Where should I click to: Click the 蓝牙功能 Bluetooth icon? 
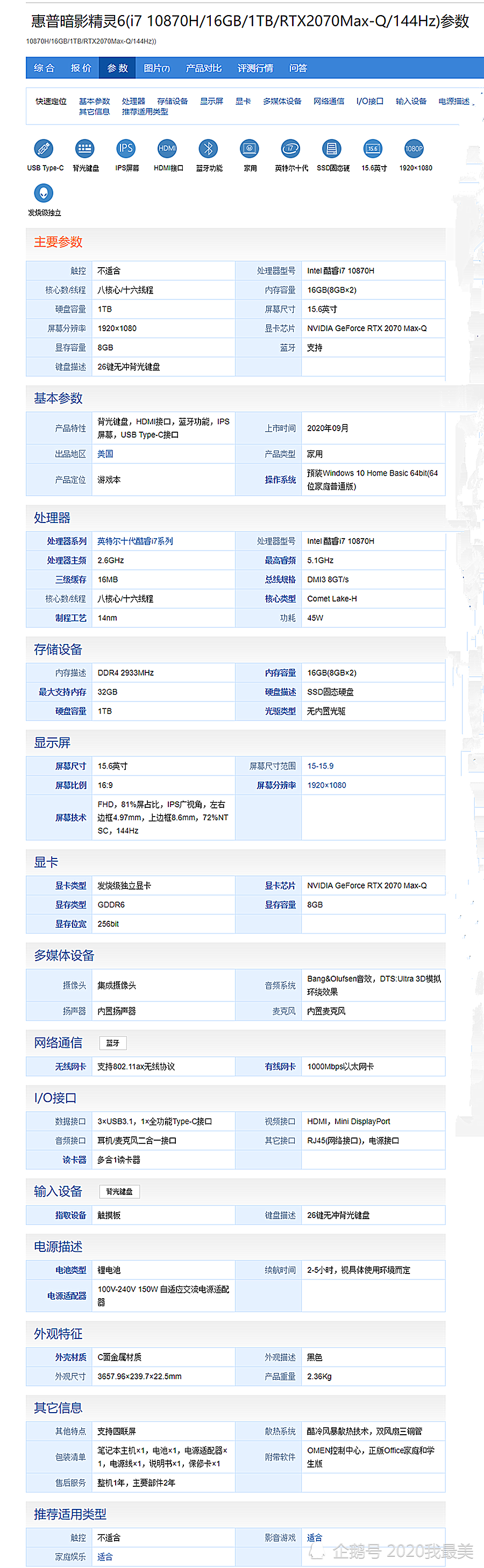pyautogui.click(x=208, y=148)
